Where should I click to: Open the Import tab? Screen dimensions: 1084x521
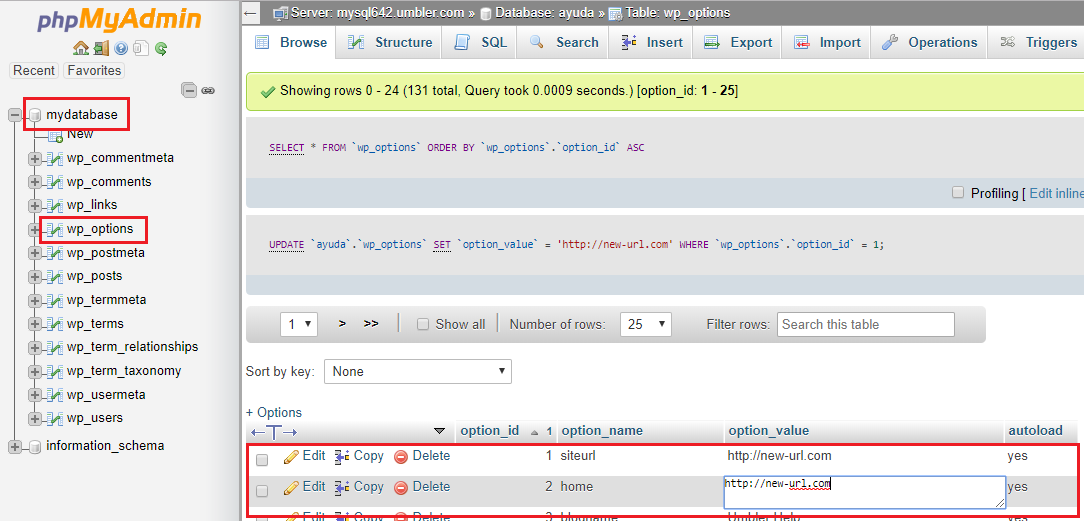[x=827, y=42]
